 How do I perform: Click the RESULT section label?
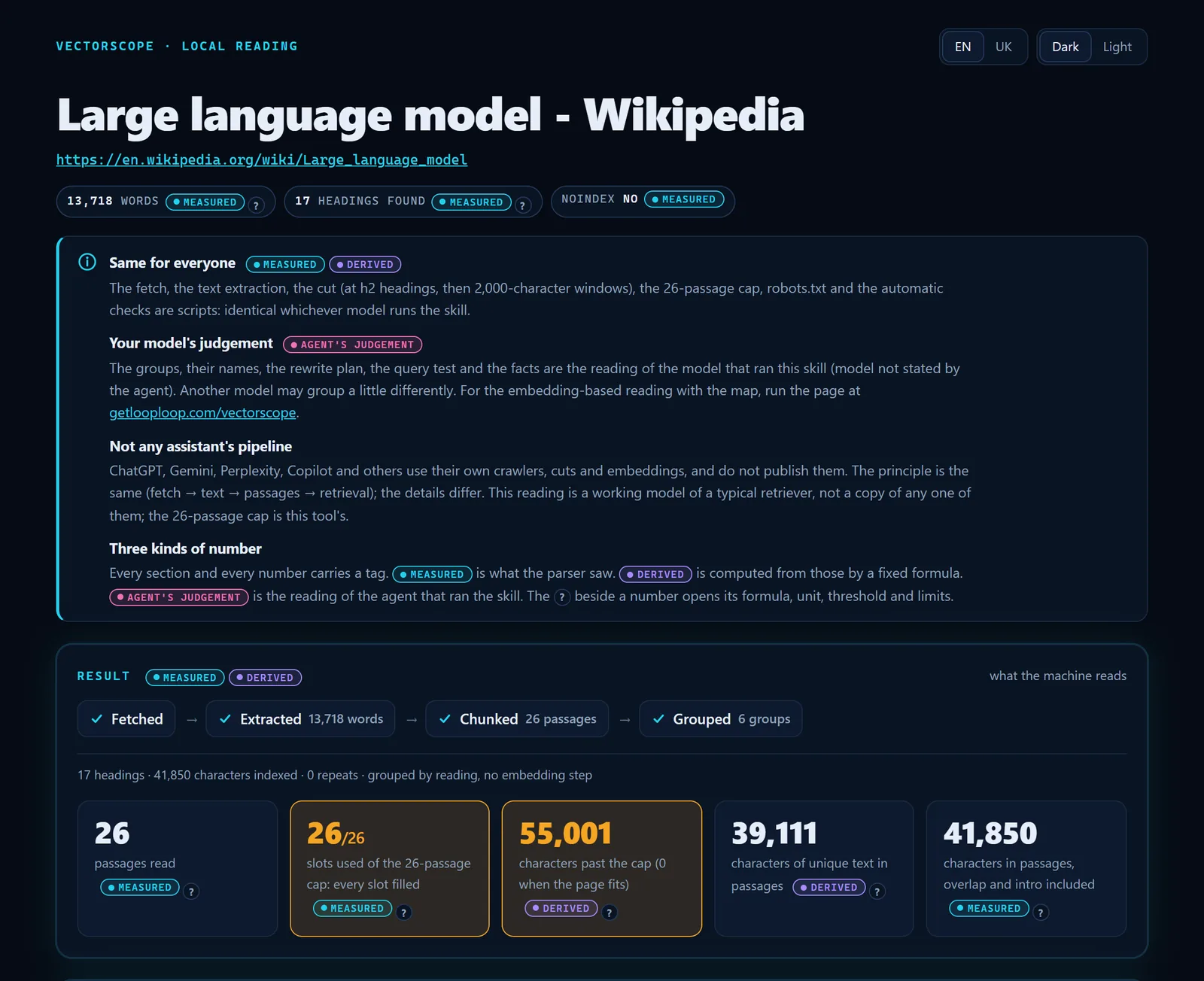pyautogui.click(x=103, y=676)
